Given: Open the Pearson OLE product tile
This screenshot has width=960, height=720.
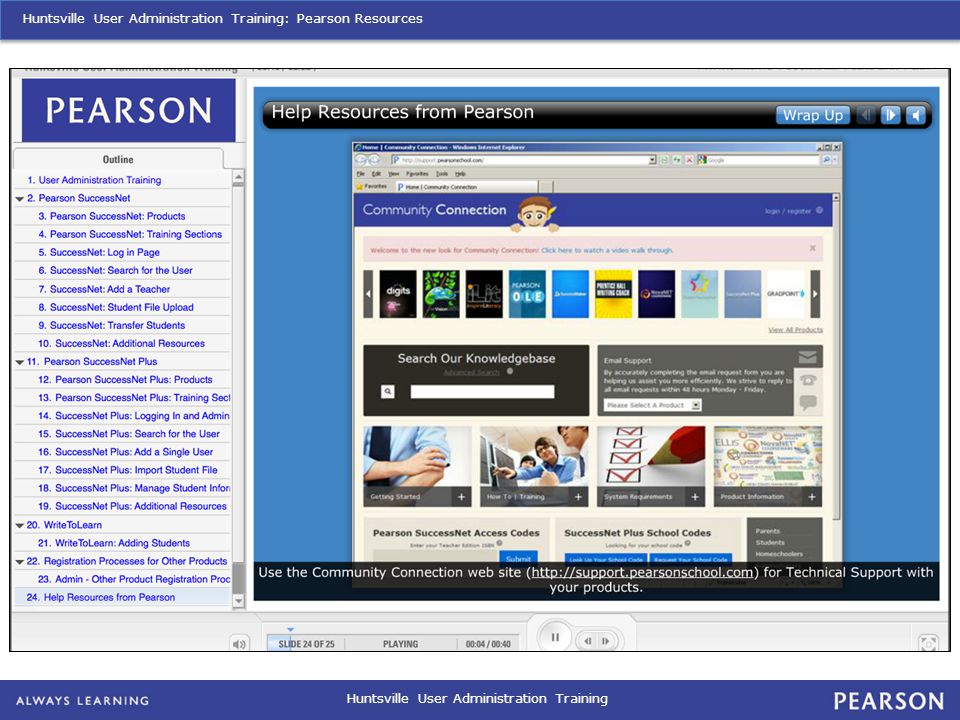Looking at the screenshot, I should pos(527,294).
